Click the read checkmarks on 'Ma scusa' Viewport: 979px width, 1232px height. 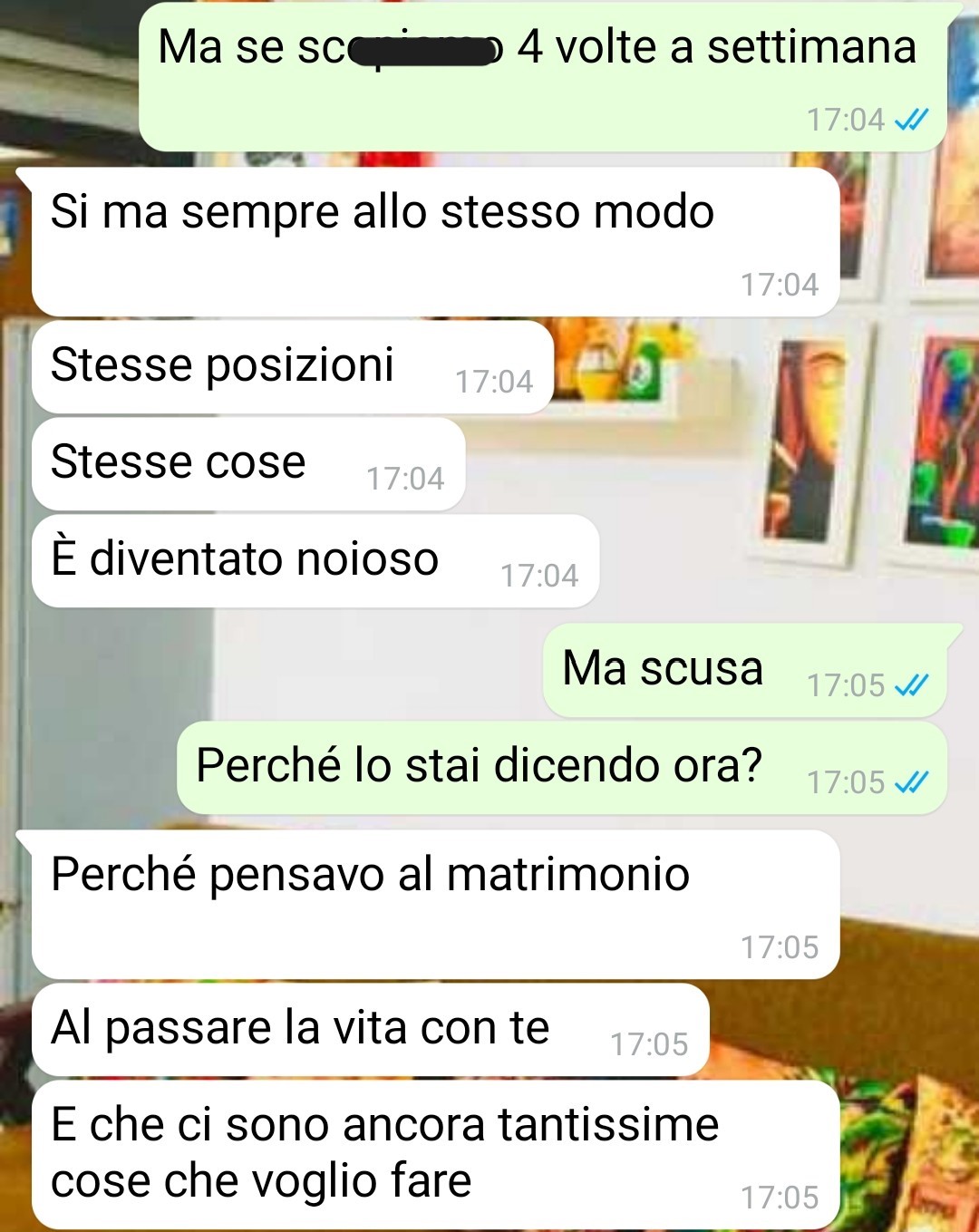[911, 685]
